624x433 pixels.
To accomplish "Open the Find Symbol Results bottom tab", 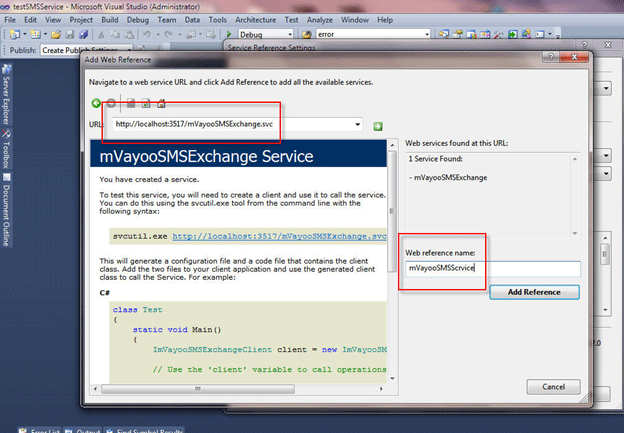I will pos(144,431).
